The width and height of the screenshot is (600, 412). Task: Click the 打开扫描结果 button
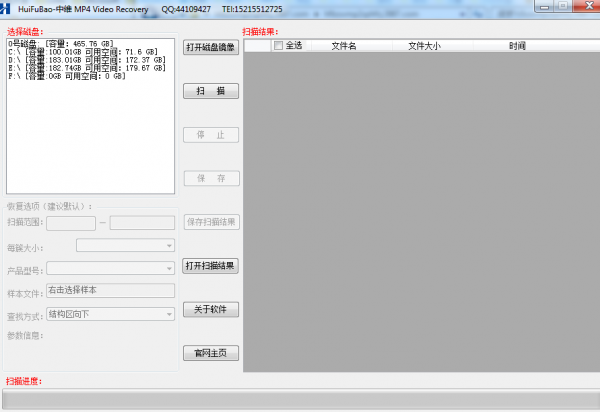tap(210, 266)
